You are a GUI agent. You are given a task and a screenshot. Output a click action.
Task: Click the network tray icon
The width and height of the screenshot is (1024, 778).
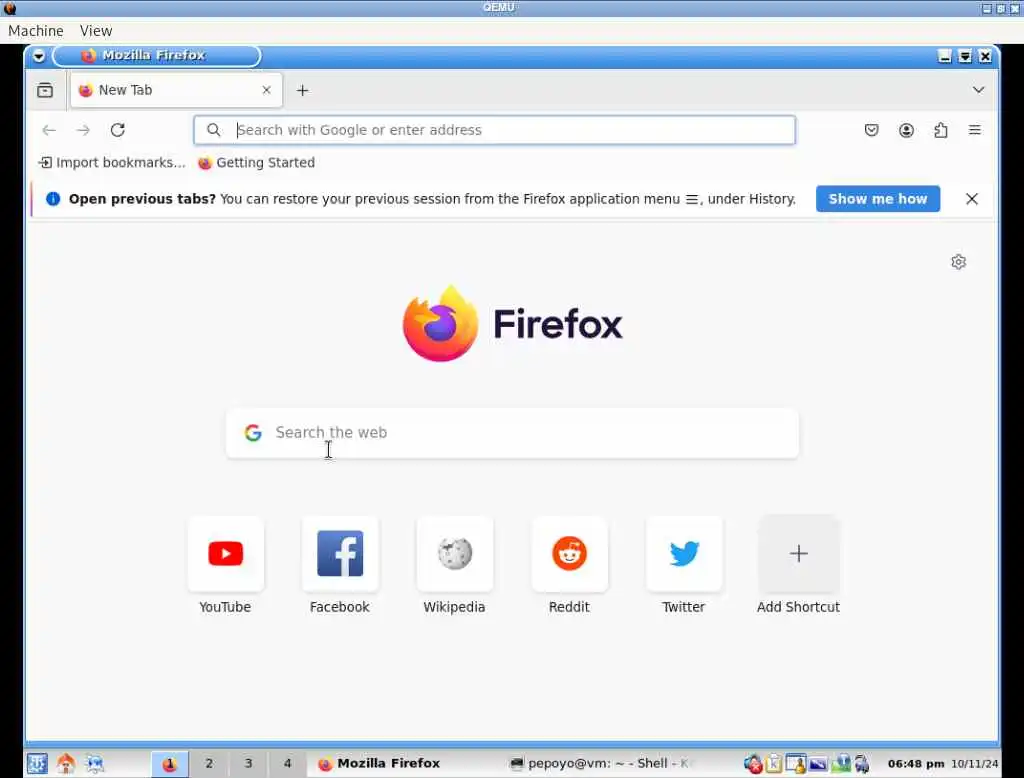point(841,763)
